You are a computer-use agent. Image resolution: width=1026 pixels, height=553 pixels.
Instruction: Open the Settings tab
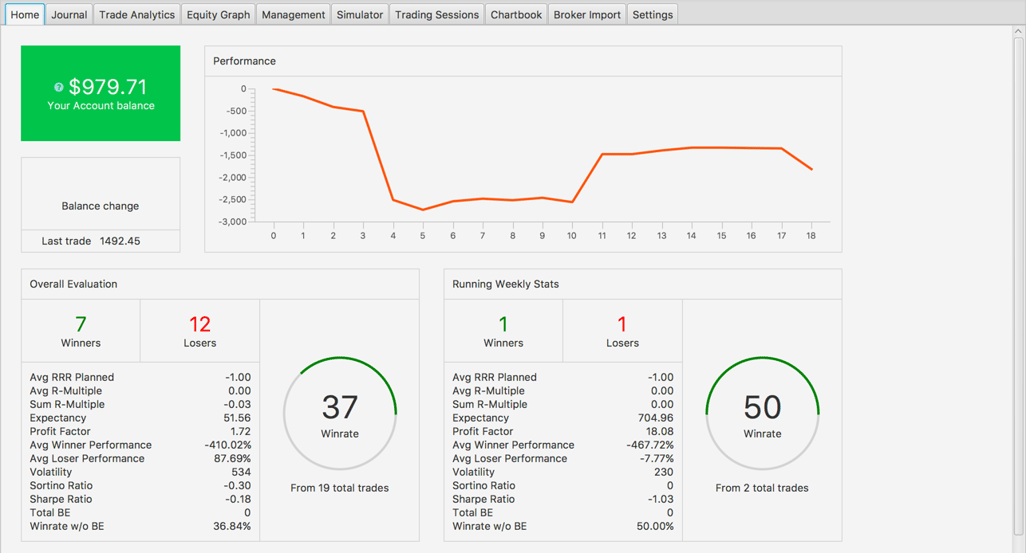(x=652, y=14)
